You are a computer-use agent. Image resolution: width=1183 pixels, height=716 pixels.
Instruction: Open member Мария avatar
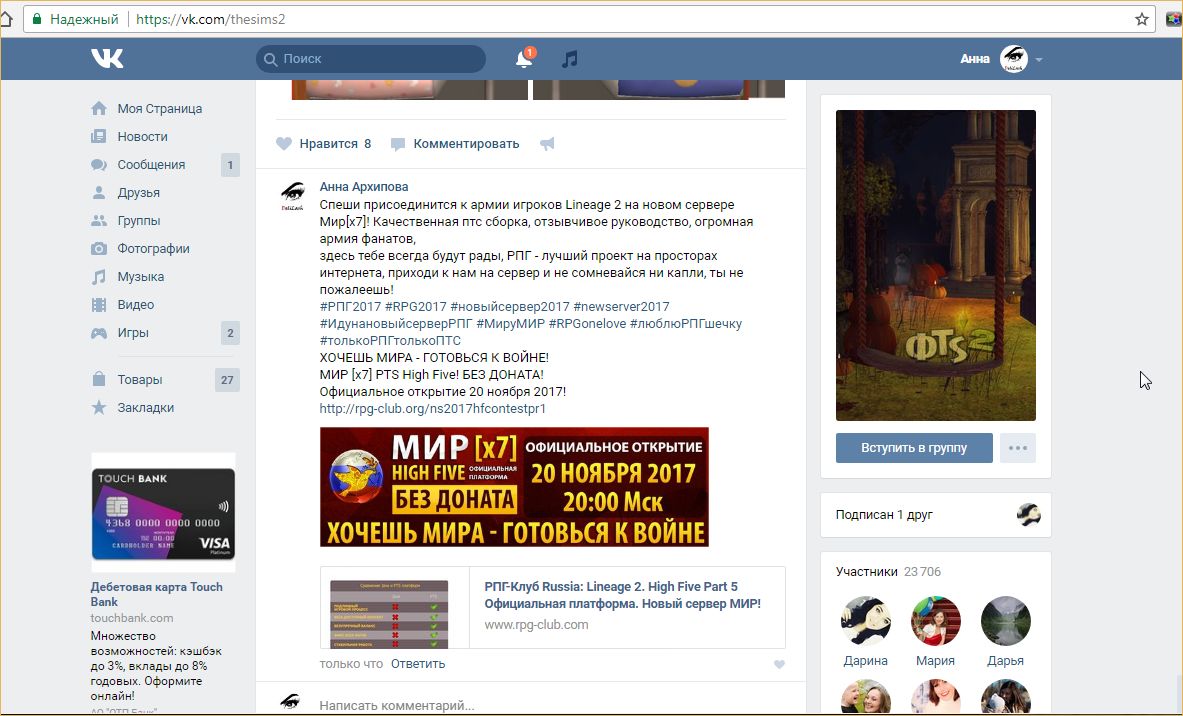pyautogui.click(x=936, y=621)
